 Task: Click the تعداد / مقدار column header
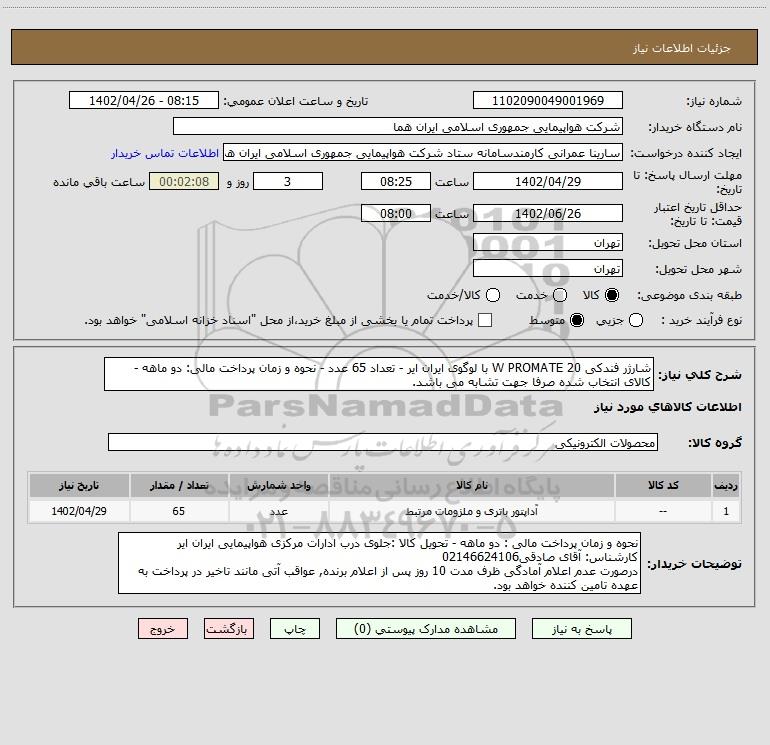click(179, 485)
